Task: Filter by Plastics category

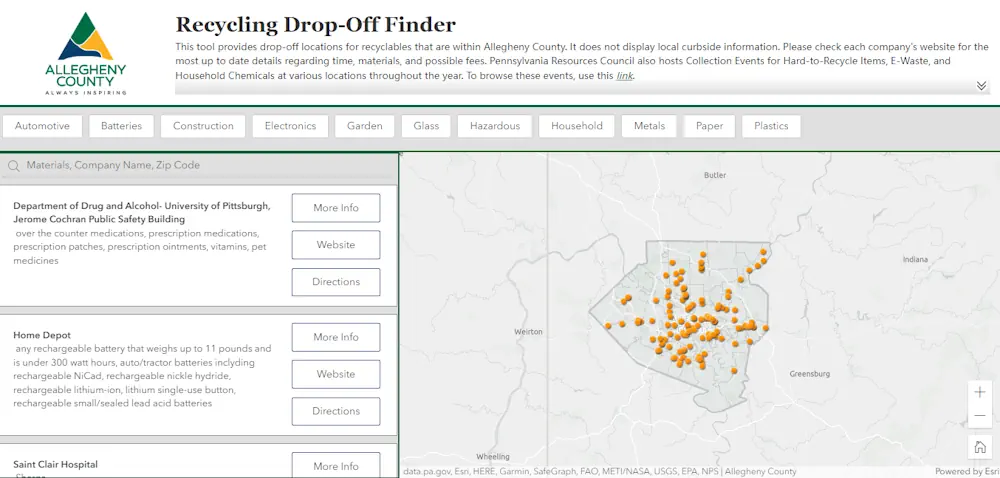Action: click(x=771, y=126)
